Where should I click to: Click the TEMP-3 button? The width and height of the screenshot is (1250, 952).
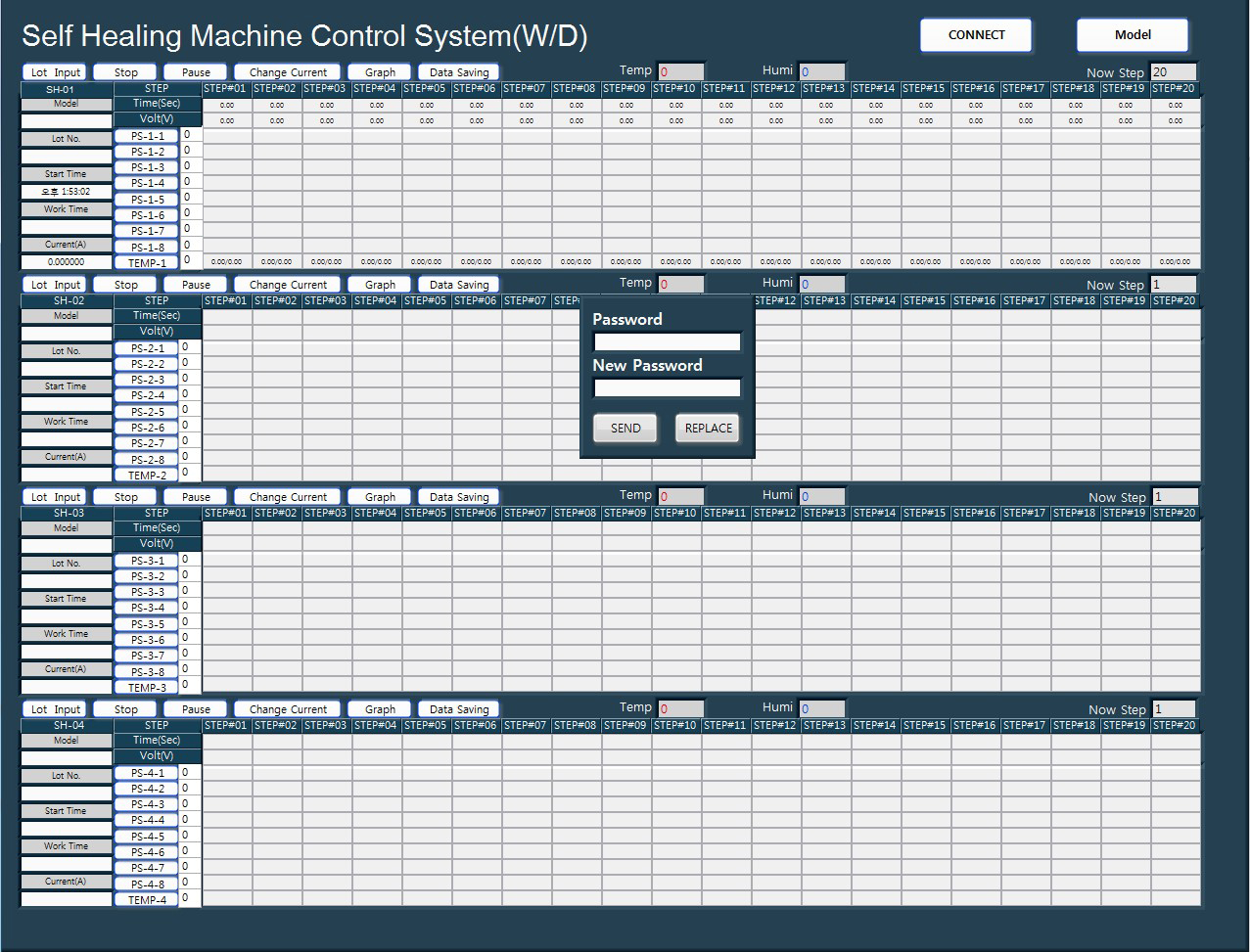[x=147, y=688]
